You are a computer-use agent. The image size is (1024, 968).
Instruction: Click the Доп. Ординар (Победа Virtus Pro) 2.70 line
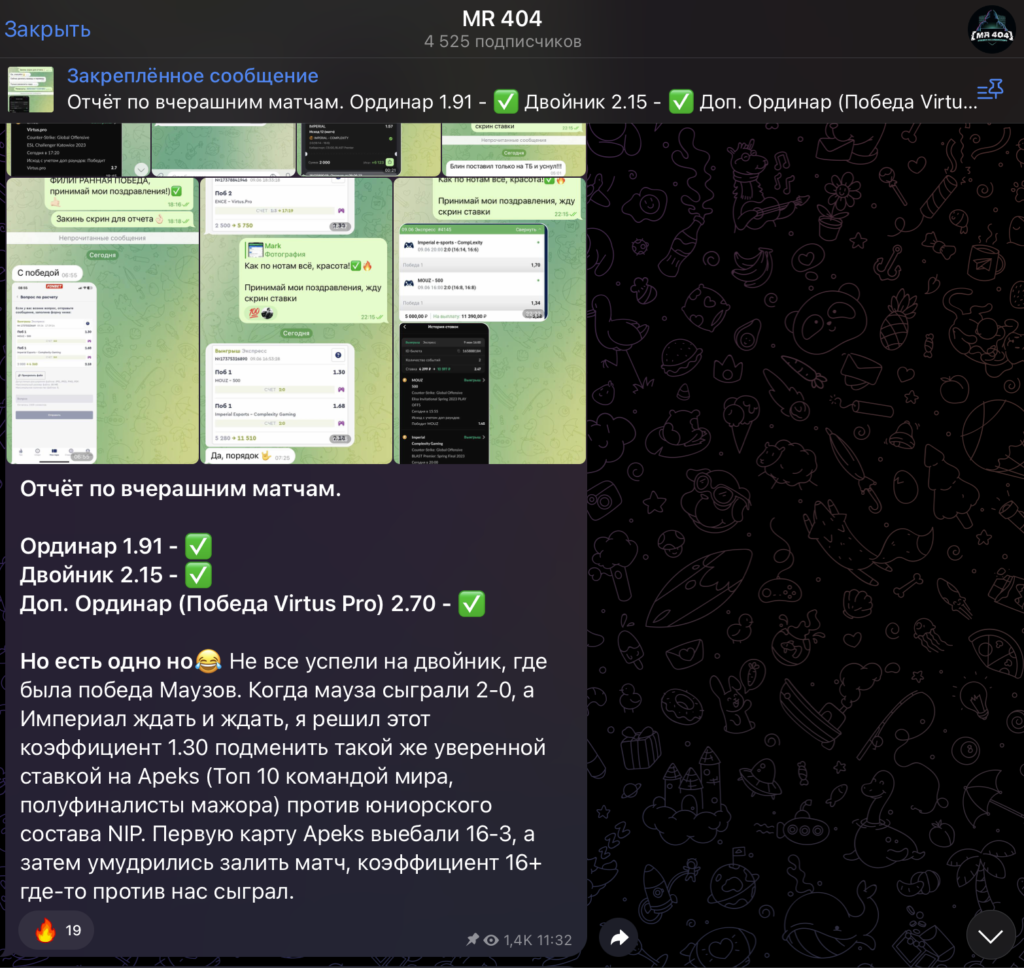click(253, 604)
